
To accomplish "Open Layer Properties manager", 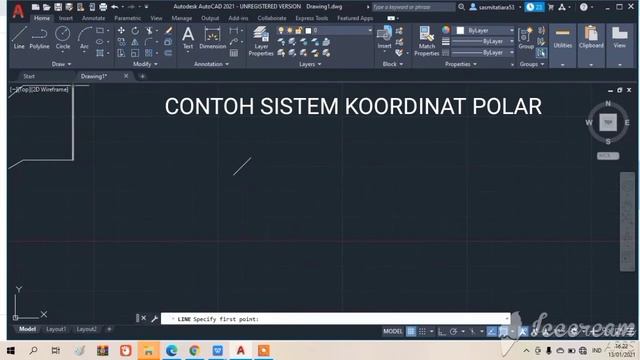I will click(261, 41).
